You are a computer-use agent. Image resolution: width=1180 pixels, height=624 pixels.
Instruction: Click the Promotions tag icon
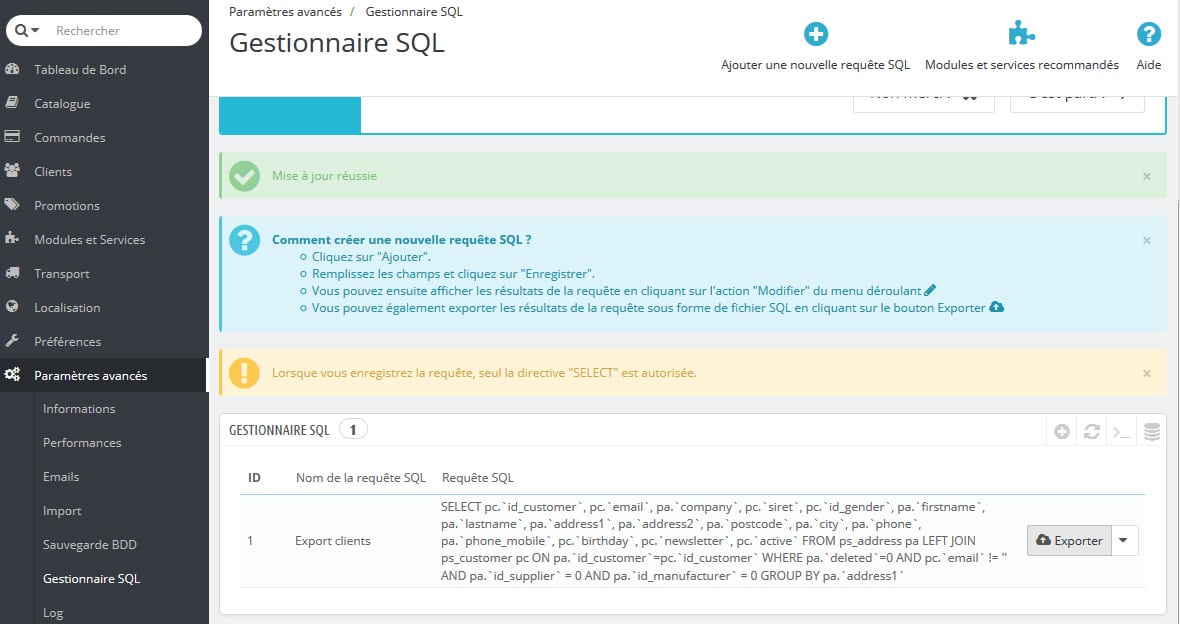(x=12, y=204)
